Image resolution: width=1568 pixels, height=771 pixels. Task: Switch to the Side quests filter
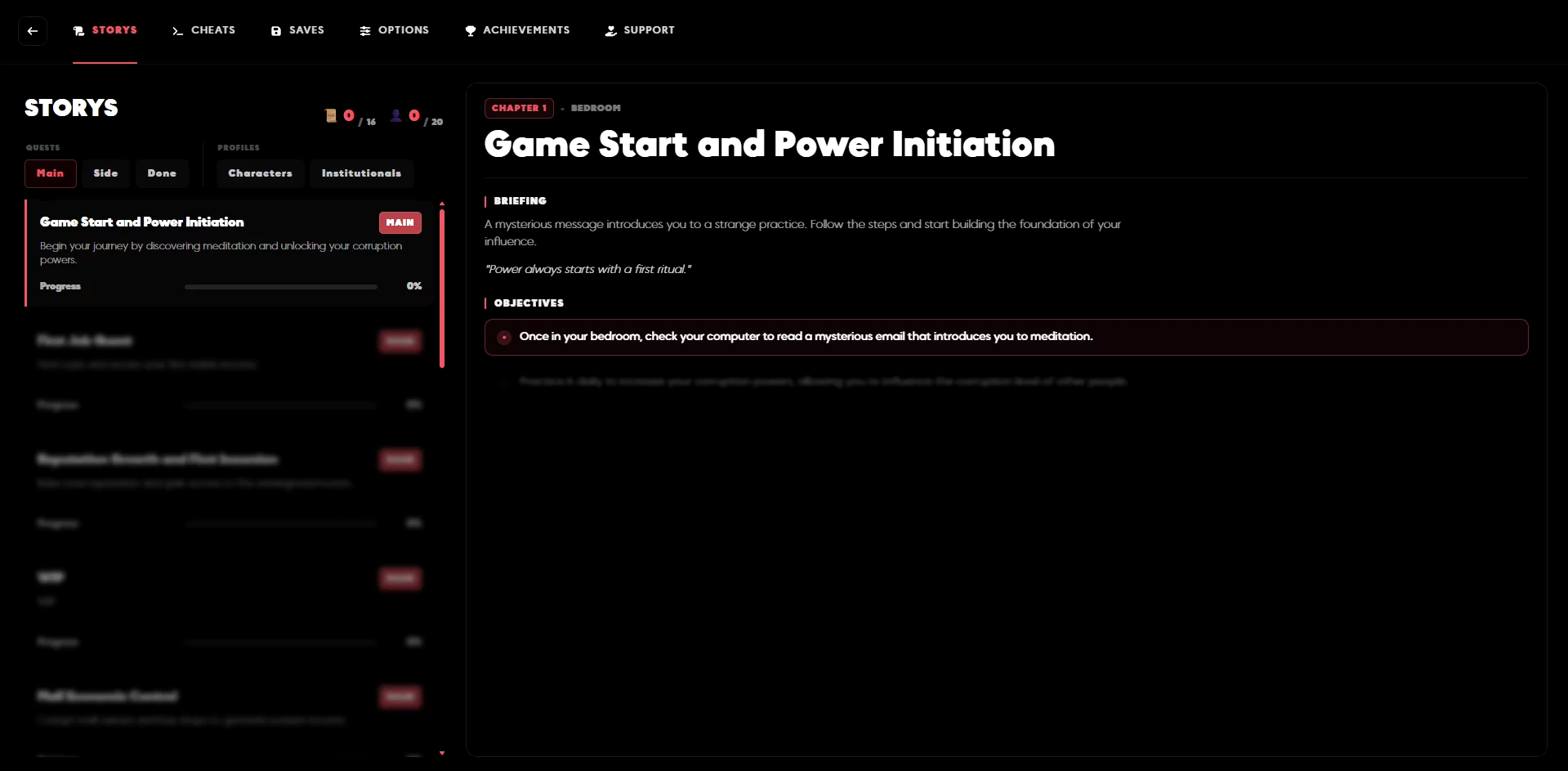pos(105,173)
